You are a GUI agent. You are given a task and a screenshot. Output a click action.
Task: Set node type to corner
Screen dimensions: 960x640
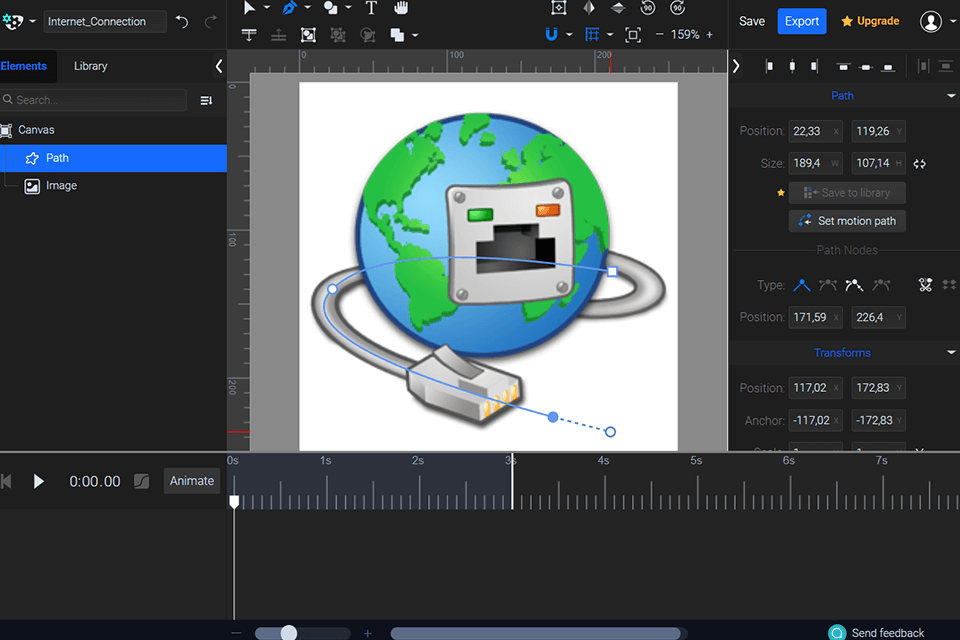tap(801, 285)
